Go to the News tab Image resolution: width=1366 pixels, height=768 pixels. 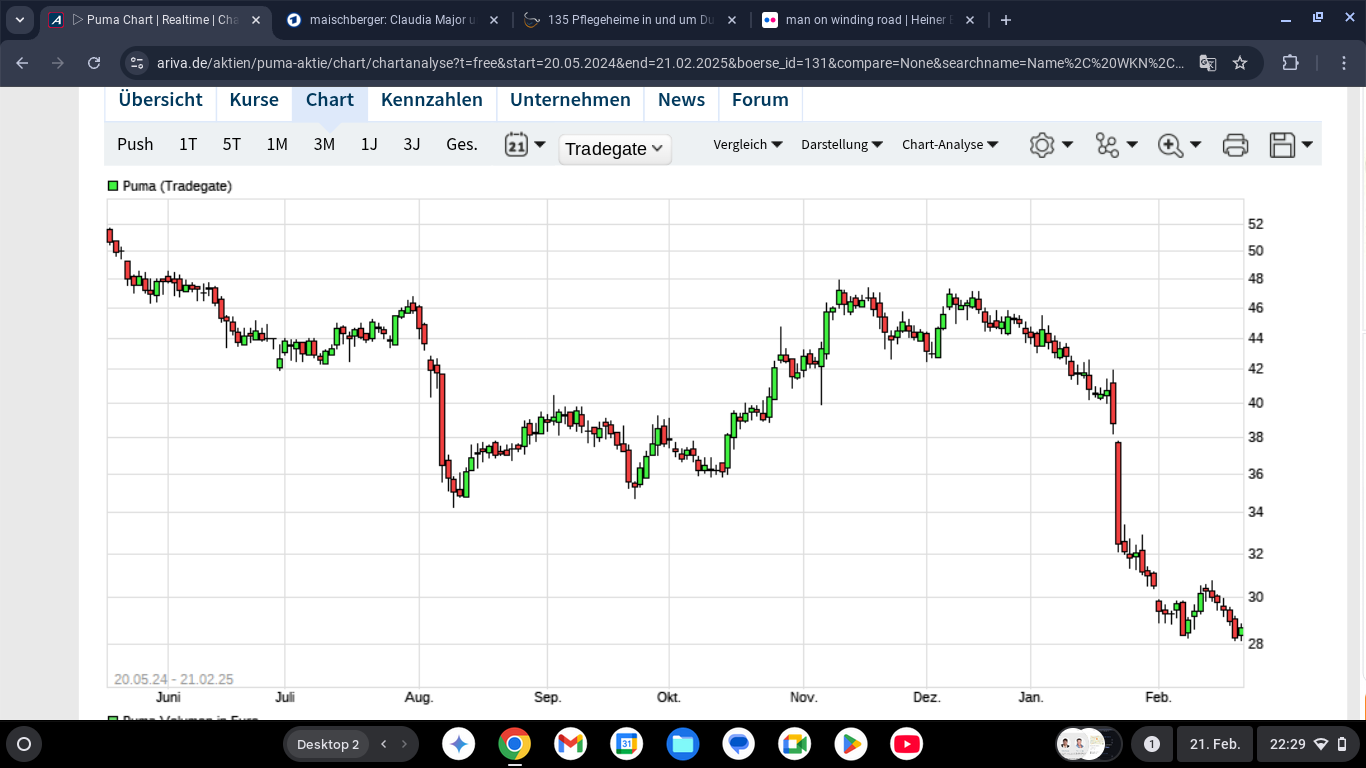pos(681,100)
